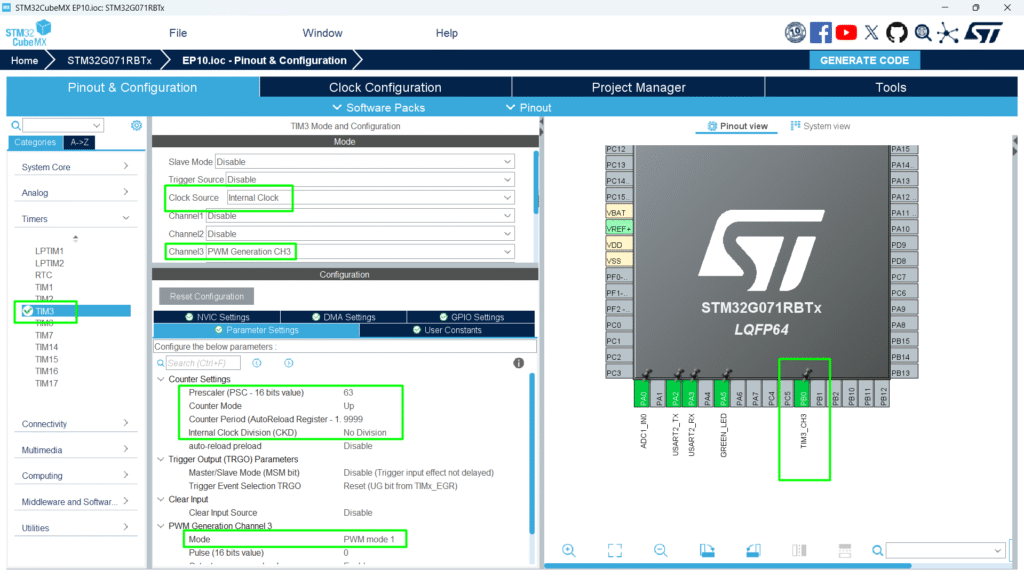Open categories panel settings gear
1024x576 pixels.
(x=137, y=125)
